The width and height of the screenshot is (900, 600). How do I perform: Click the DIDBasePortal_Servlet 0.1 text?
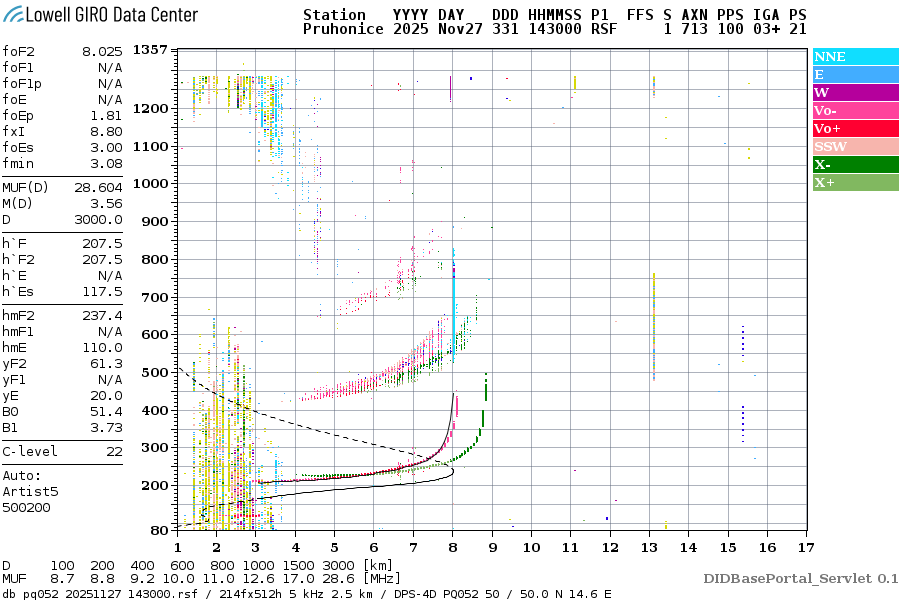click(x=800, y=578)
